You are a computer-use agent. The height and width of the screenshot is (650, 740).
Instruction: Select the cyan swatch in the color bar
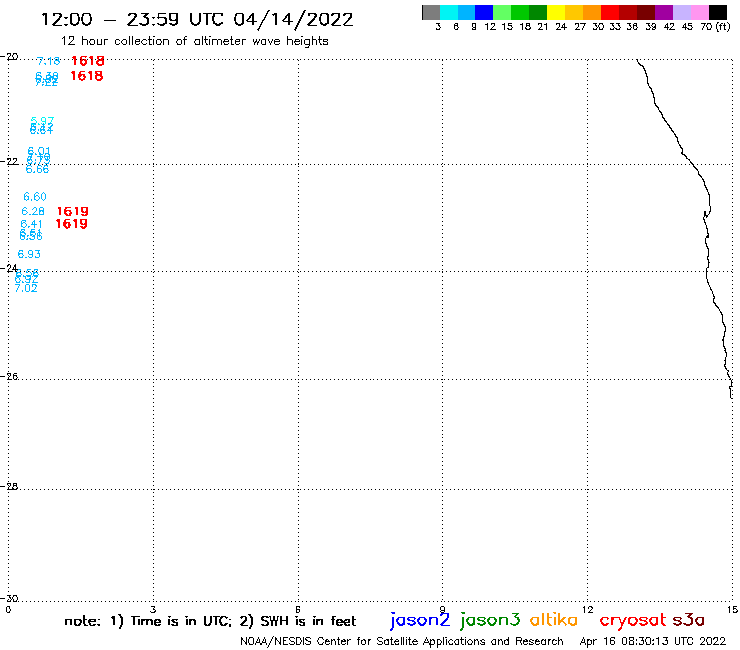[449, 12]
